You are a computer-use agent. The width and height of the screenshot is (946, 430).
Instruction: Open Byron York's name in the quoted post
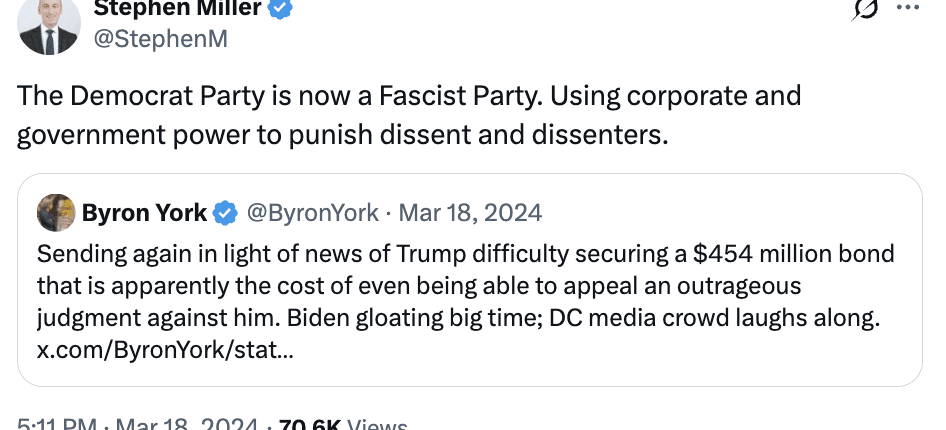coord(144,212)
